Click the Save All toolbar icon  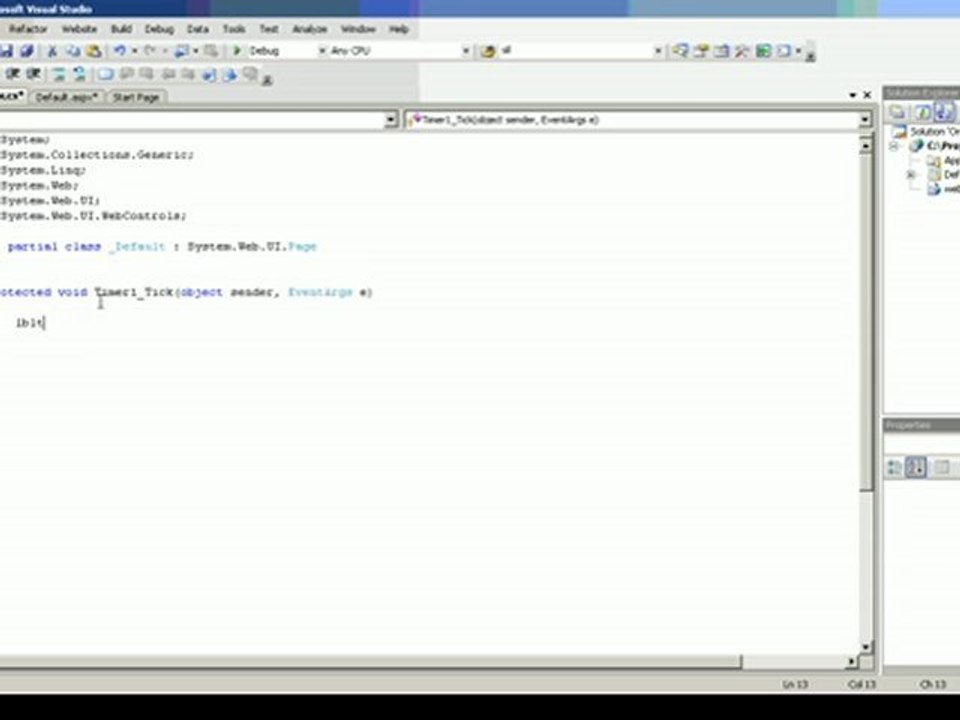click(27, 51)
